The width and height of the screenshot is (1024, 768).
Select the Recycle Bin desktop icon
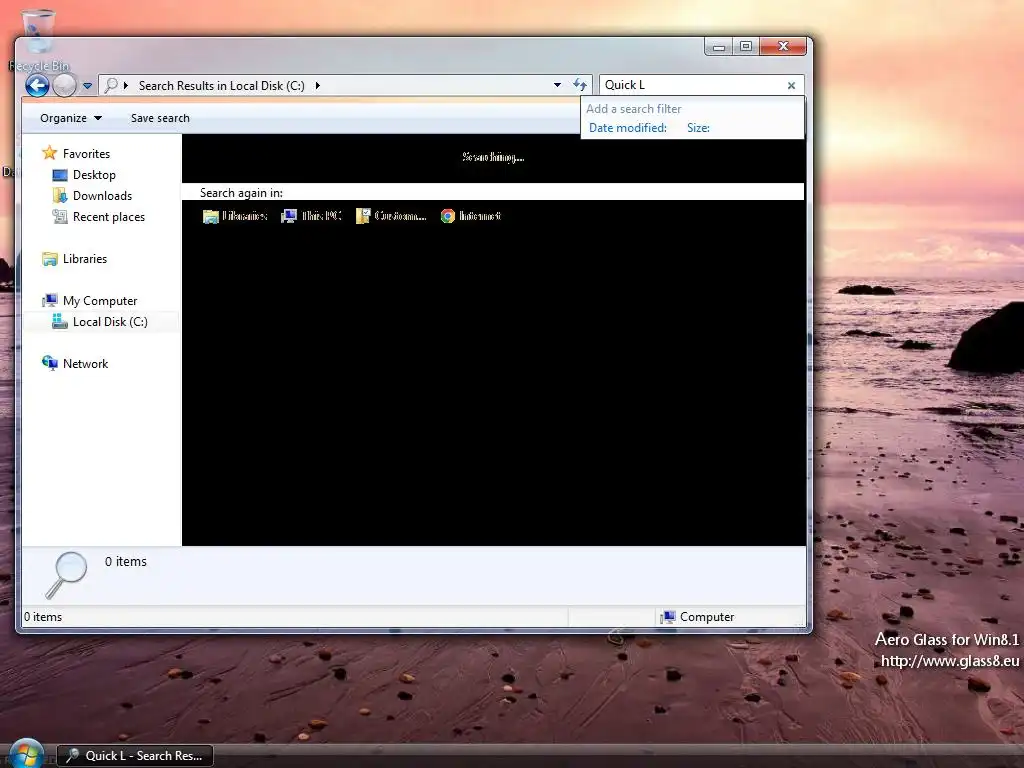point(39,40)
